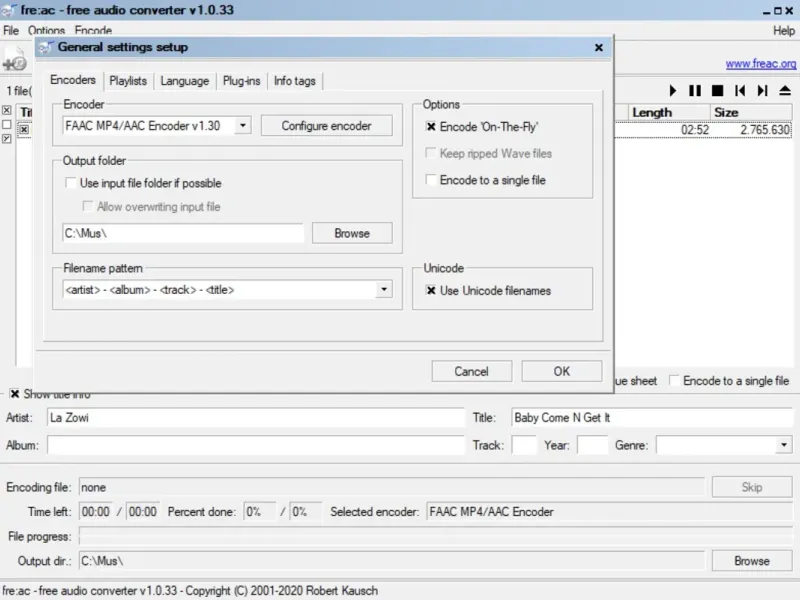Jump to previous track icon
This screenshot has height=600, width=800.
pos(740,91)
